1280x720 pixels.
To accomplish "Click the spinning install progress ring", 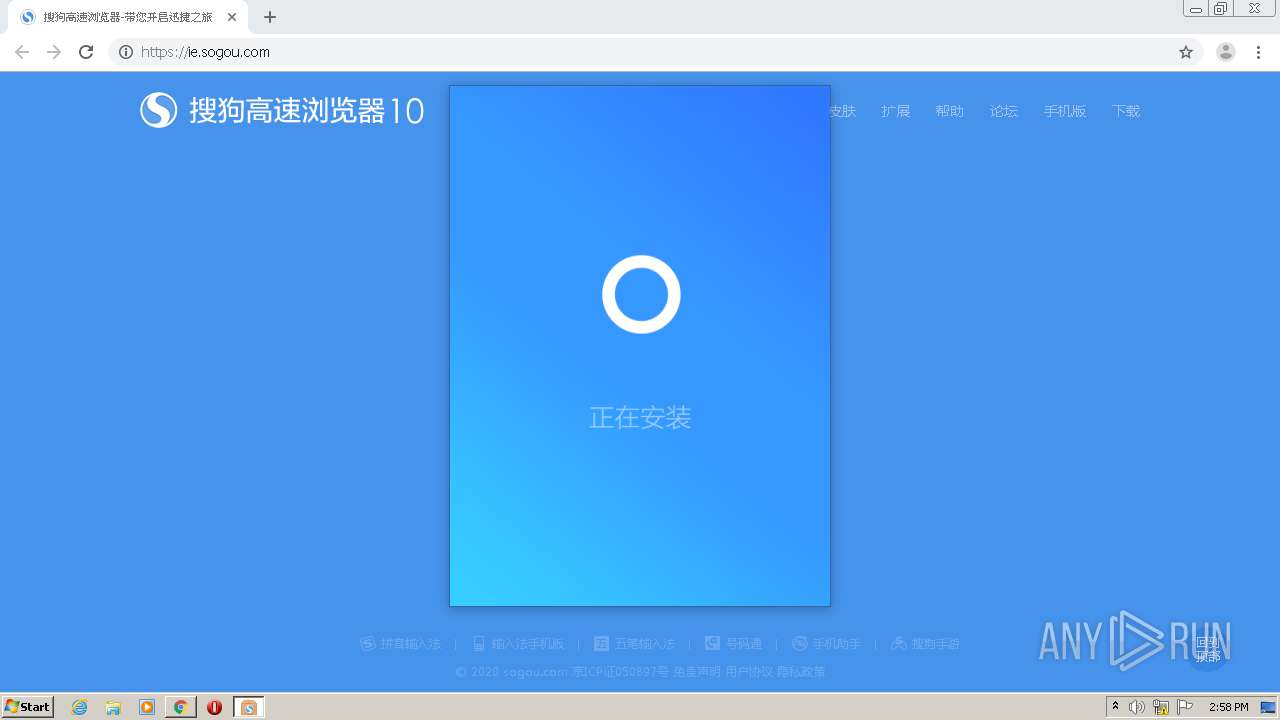I will 641,294.
